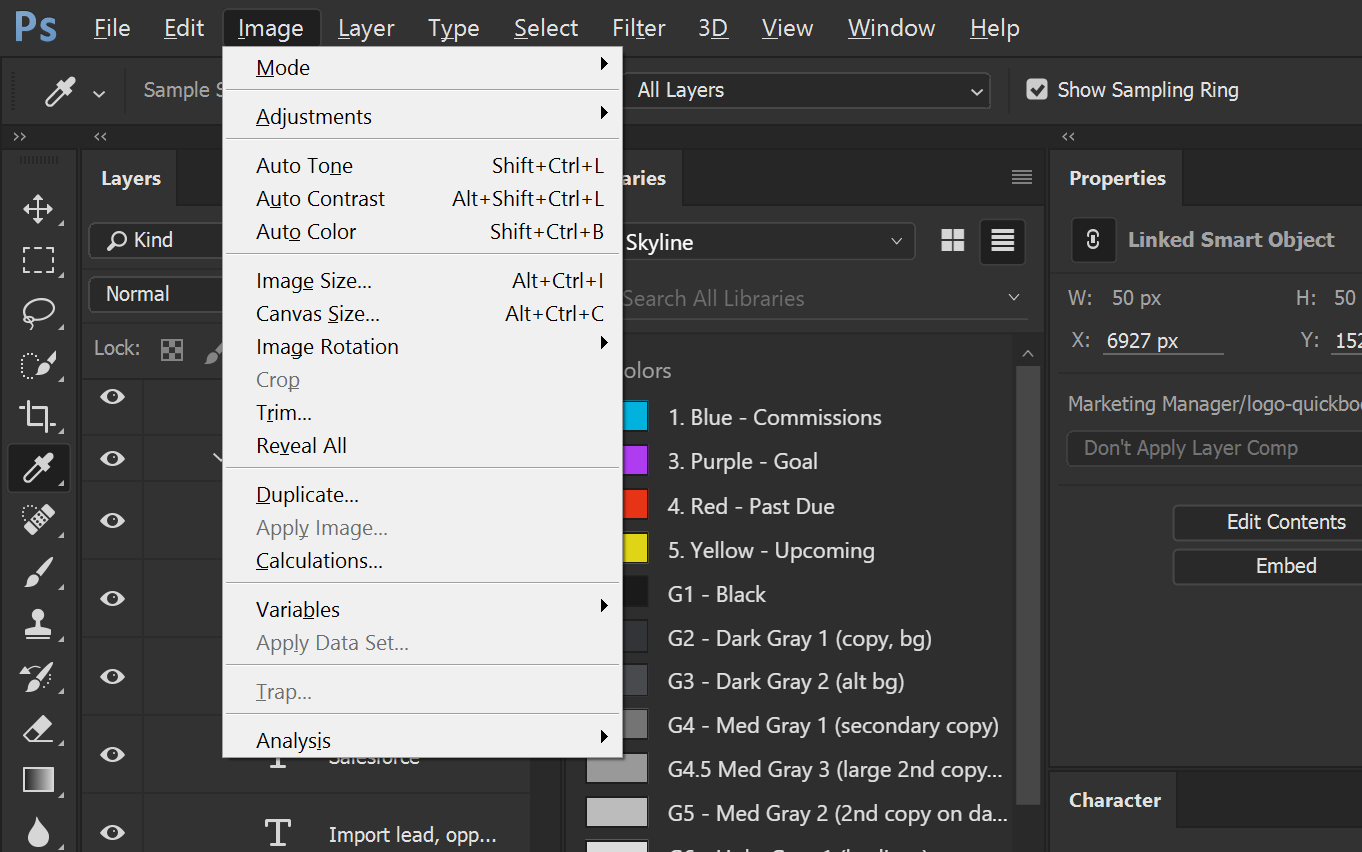
Task: Select the Lasso tool
Action: coord(38,312)
